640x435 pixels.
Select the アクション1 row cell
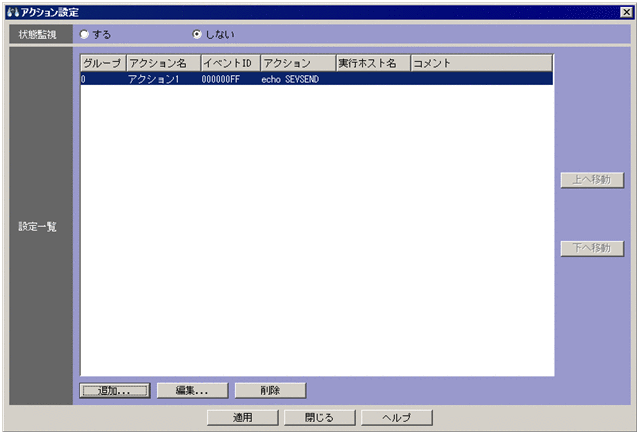click(153, 79)
